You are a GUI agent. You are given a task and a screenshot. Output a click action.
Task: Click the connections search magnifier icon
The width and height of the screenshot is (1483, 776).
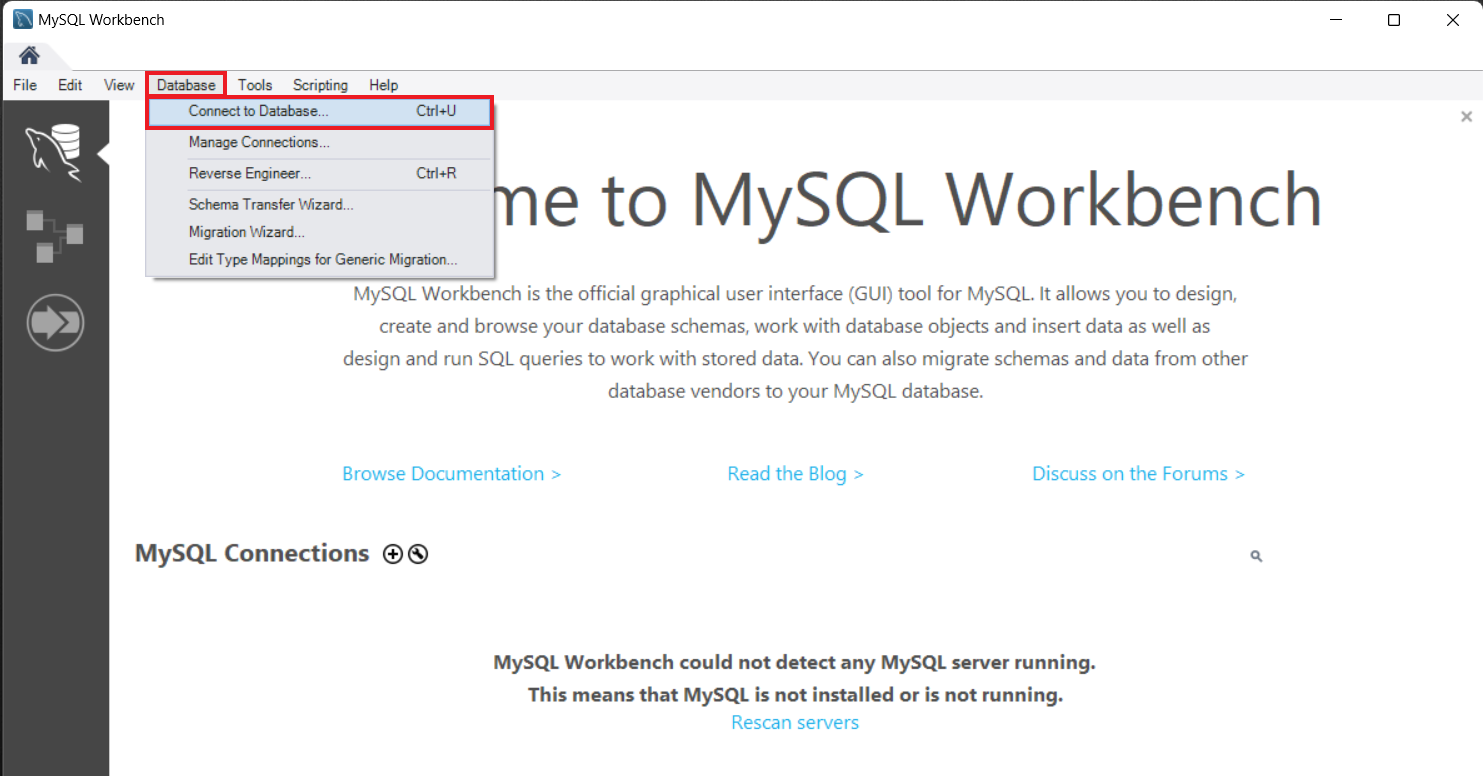1256,556
